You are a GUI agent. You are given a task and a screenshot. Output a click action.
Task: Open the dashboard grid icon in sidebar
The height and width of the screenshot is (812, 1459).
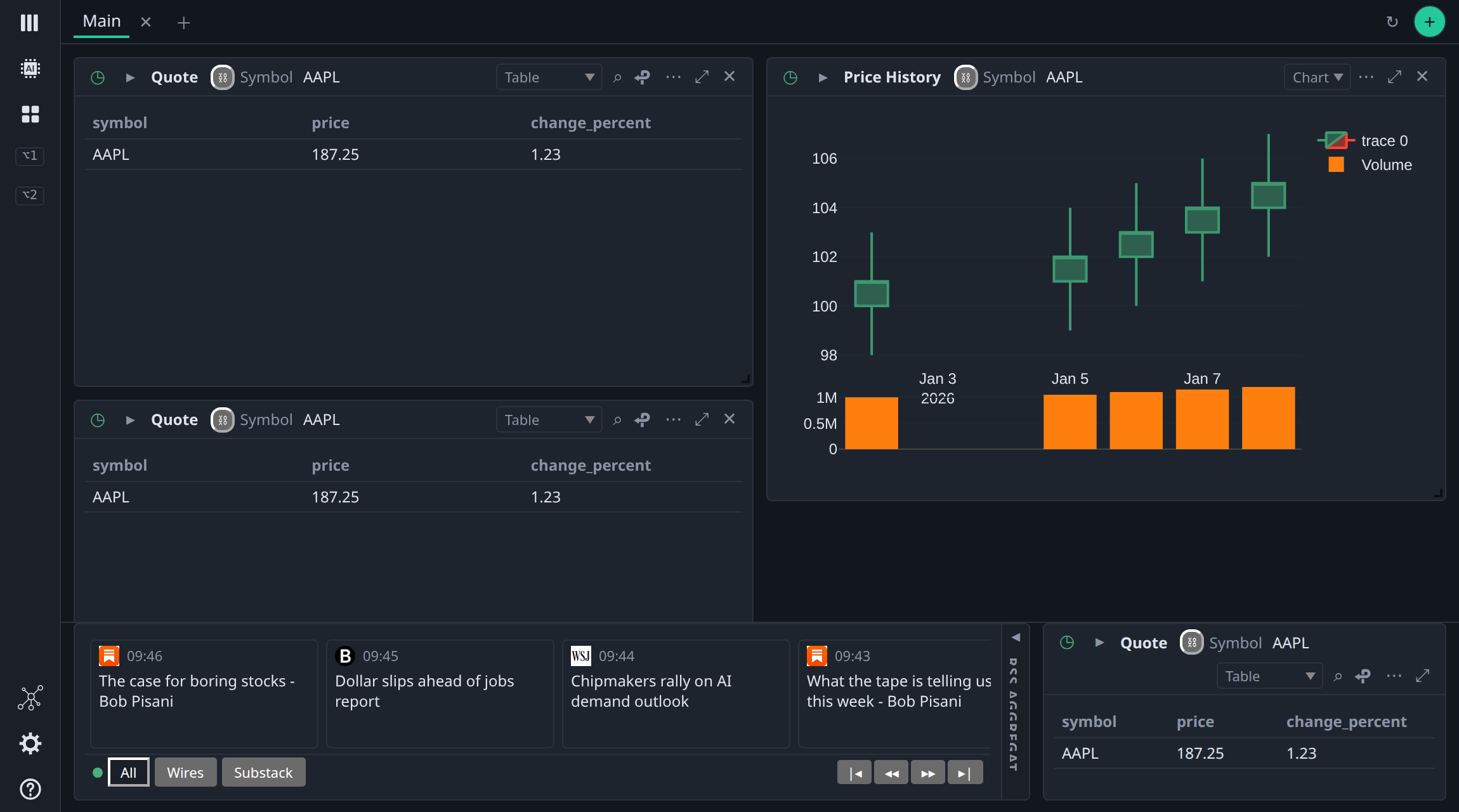click(x=30, y=114)
